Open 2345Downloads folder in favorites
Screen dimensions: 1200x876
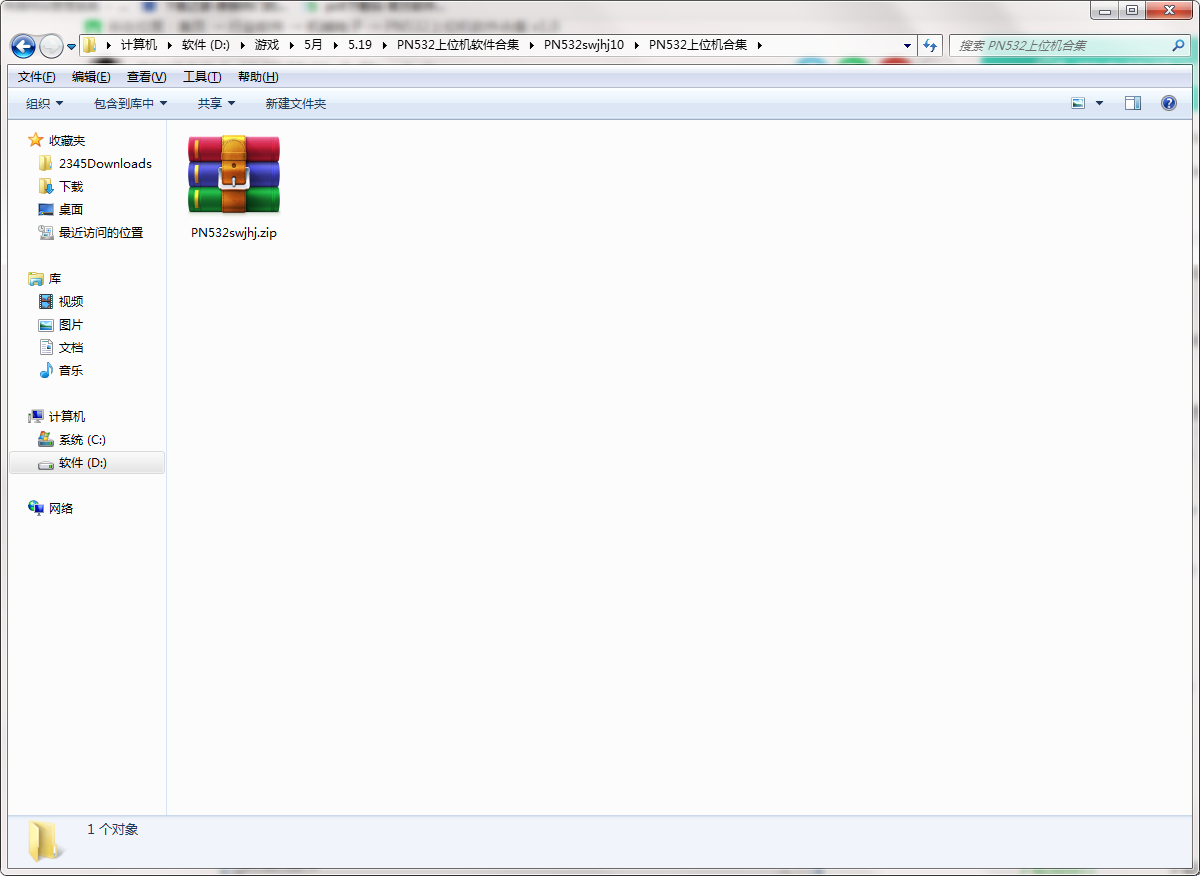pos(104,163)
